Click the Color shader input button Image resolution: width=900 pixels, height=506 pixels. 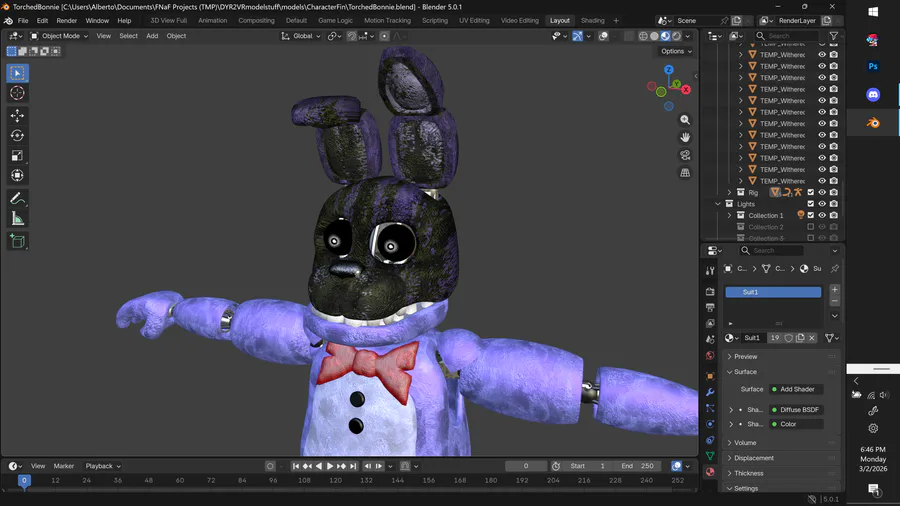pyautogui.click(x=796, y=424)
